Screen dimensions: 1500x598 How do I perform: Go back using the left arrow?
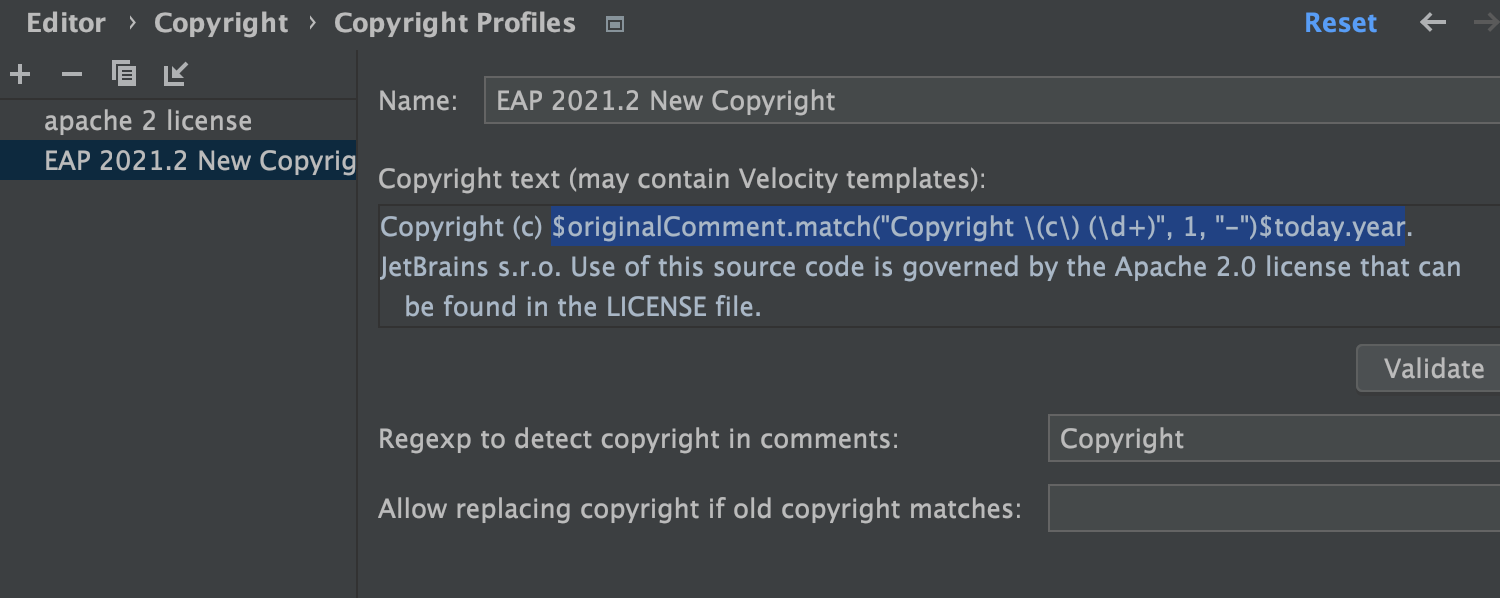(1433, 23)
